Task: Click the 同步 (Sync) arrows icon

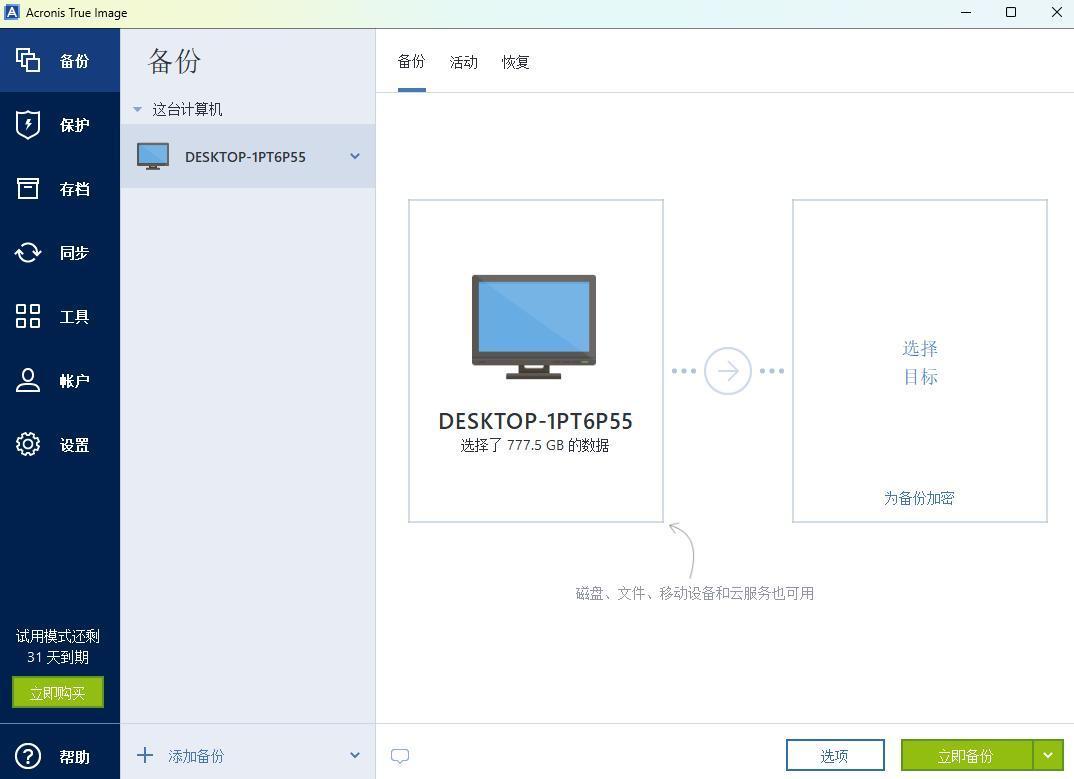Action: [28, 253]
